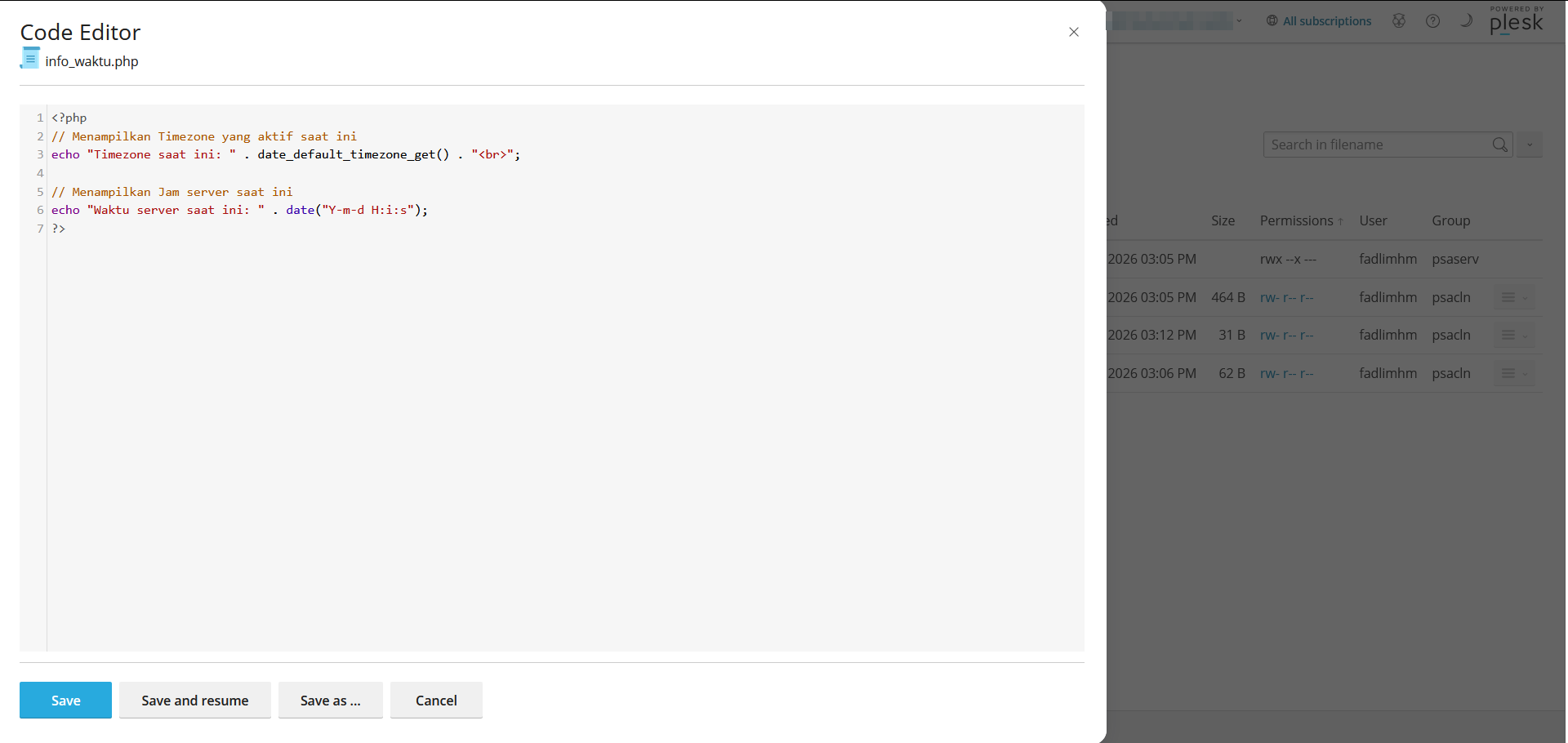Cancel editing in the Code Editor
The height and width of the screenshot is (743, 1568).
pos(436,700)
